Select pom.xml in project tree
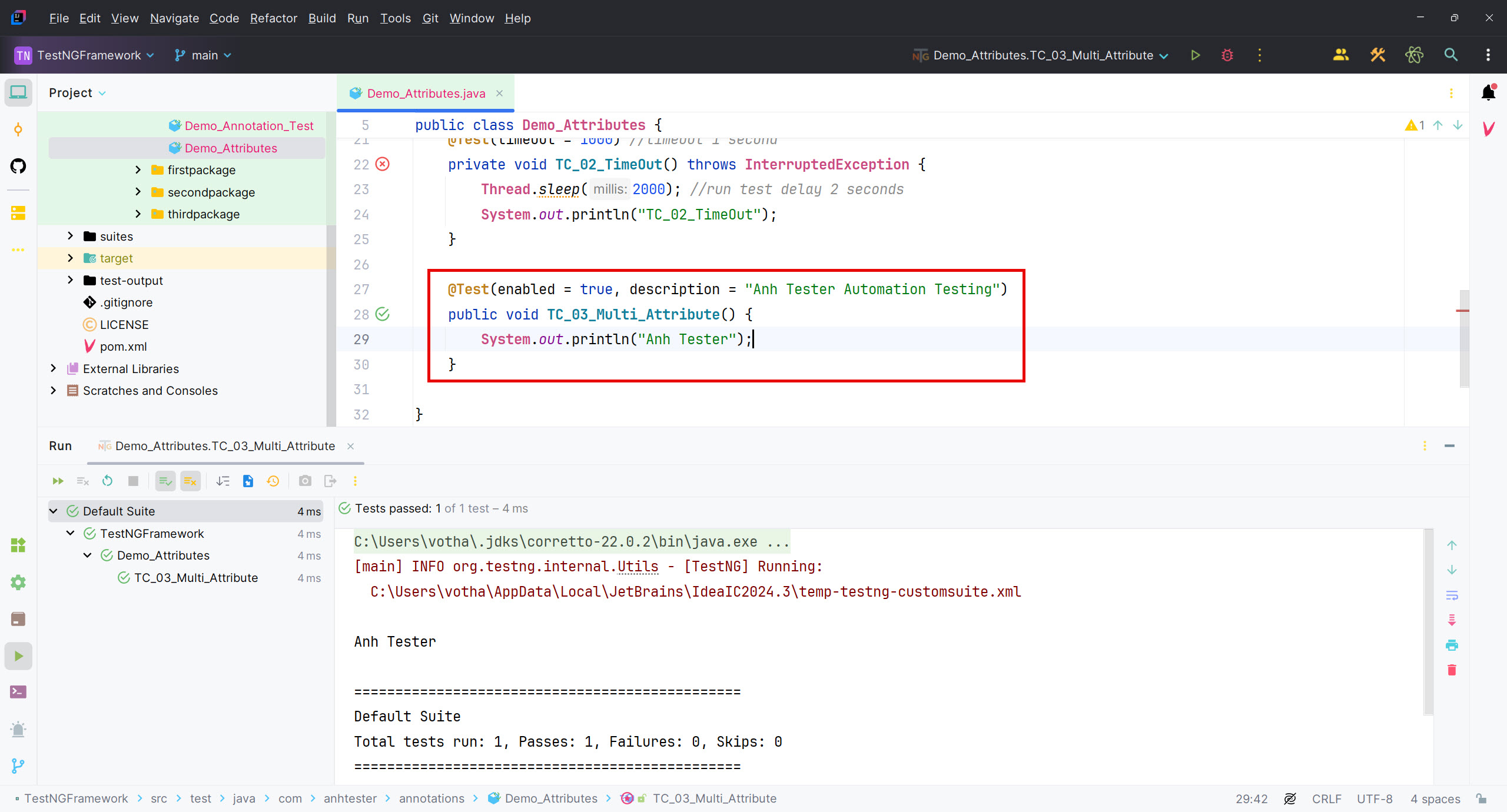This screenshot has height=812, width=1507. coord(124,347)
